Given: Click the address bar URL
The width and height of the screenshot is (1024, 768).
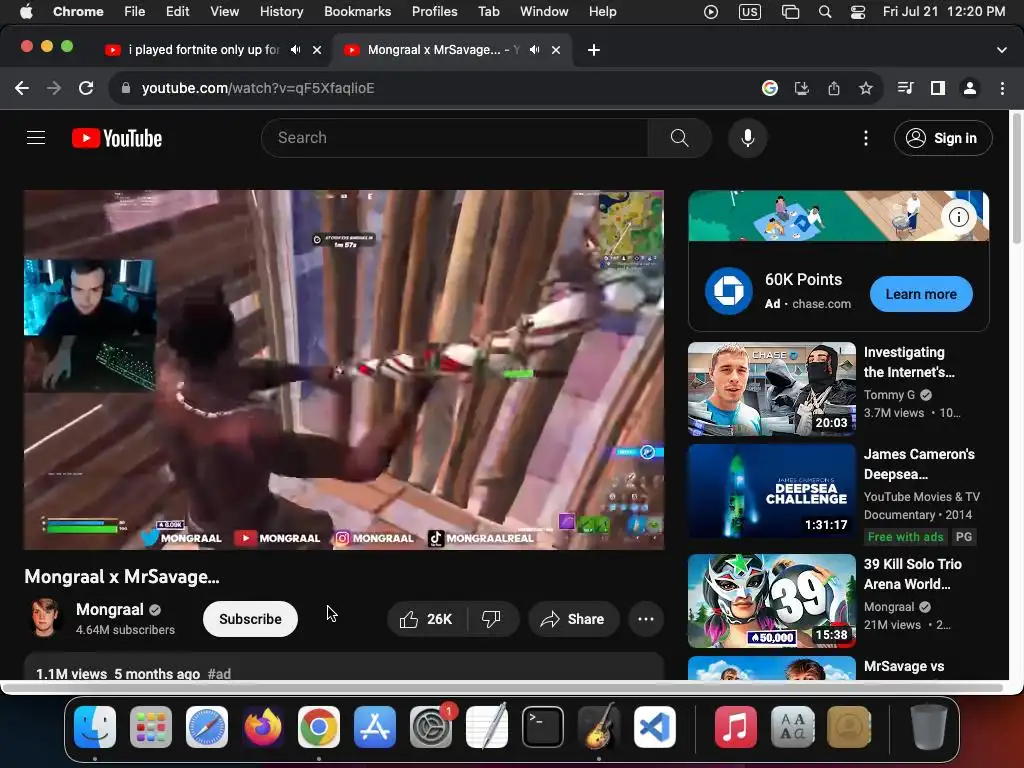Looking at the screenshot, I should pos(258,88).
